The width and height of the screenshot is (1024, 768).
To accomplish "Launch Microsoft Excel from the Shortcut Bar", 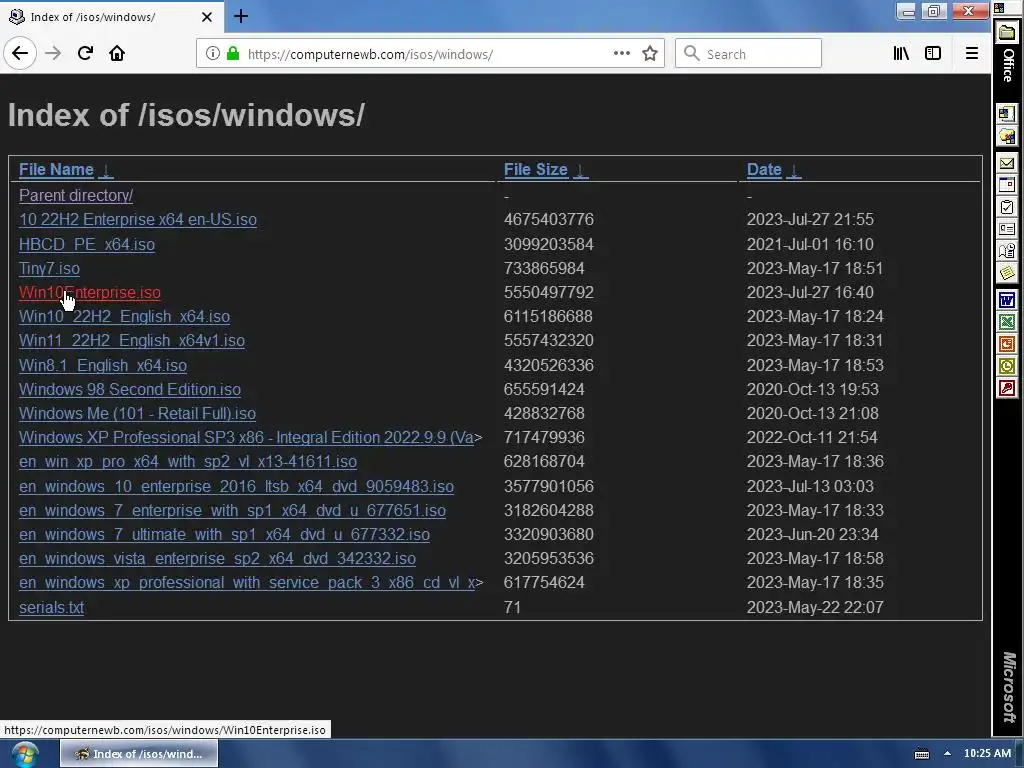I will pyautogui.click(x=1007, y=322).
